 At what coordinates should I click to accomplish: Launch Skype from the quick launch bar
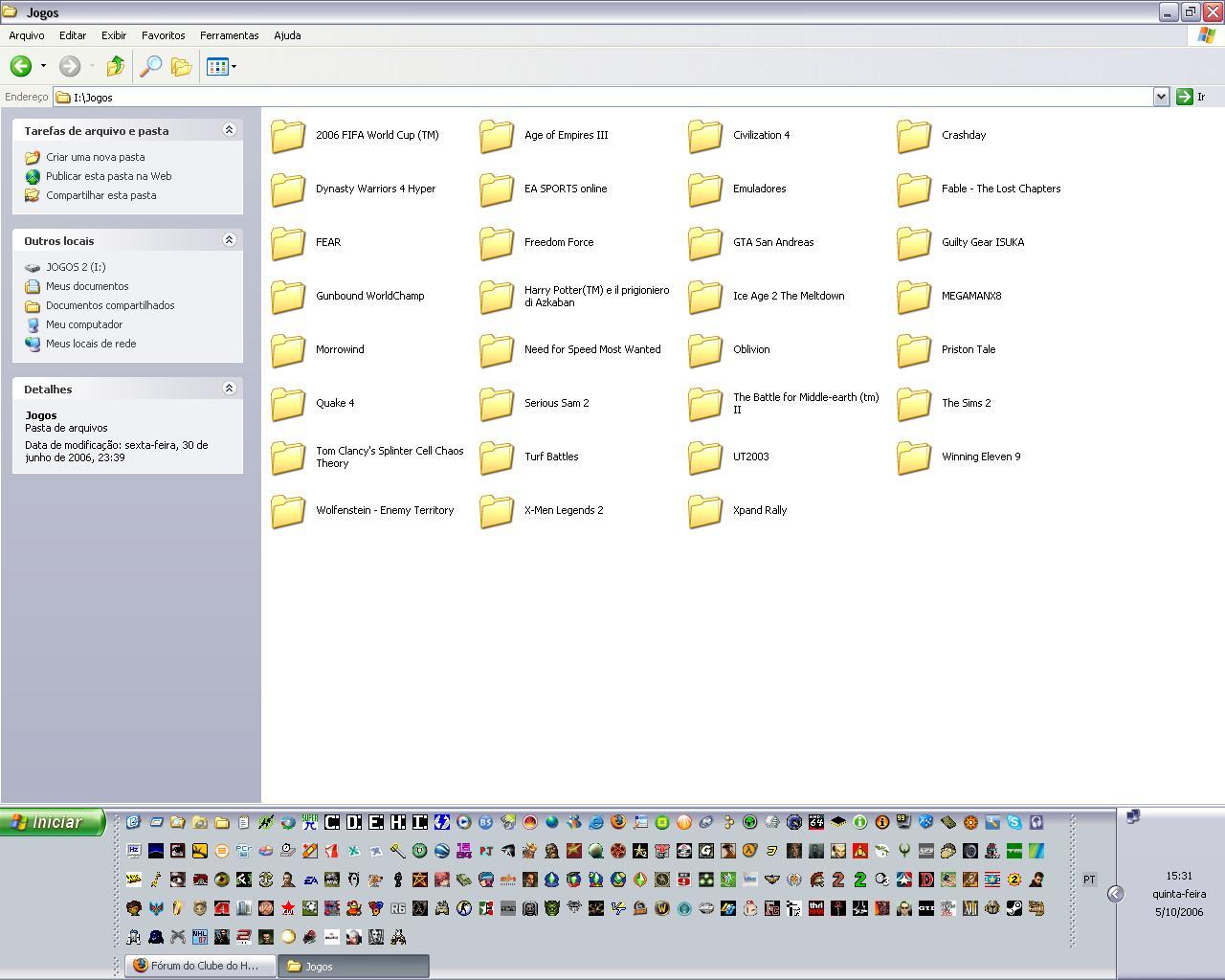pyautogui.click(x=1014, y=822)
